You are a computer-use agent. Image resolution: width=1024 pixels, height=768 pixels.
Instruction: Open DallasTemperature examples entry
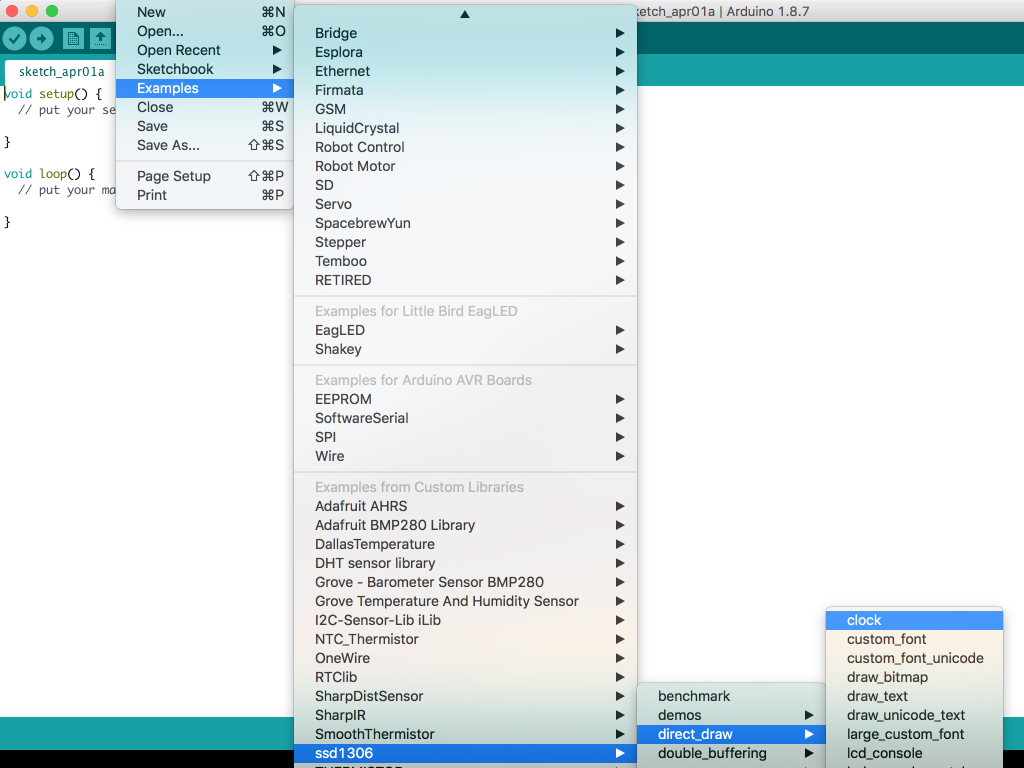tap(466, 544)
